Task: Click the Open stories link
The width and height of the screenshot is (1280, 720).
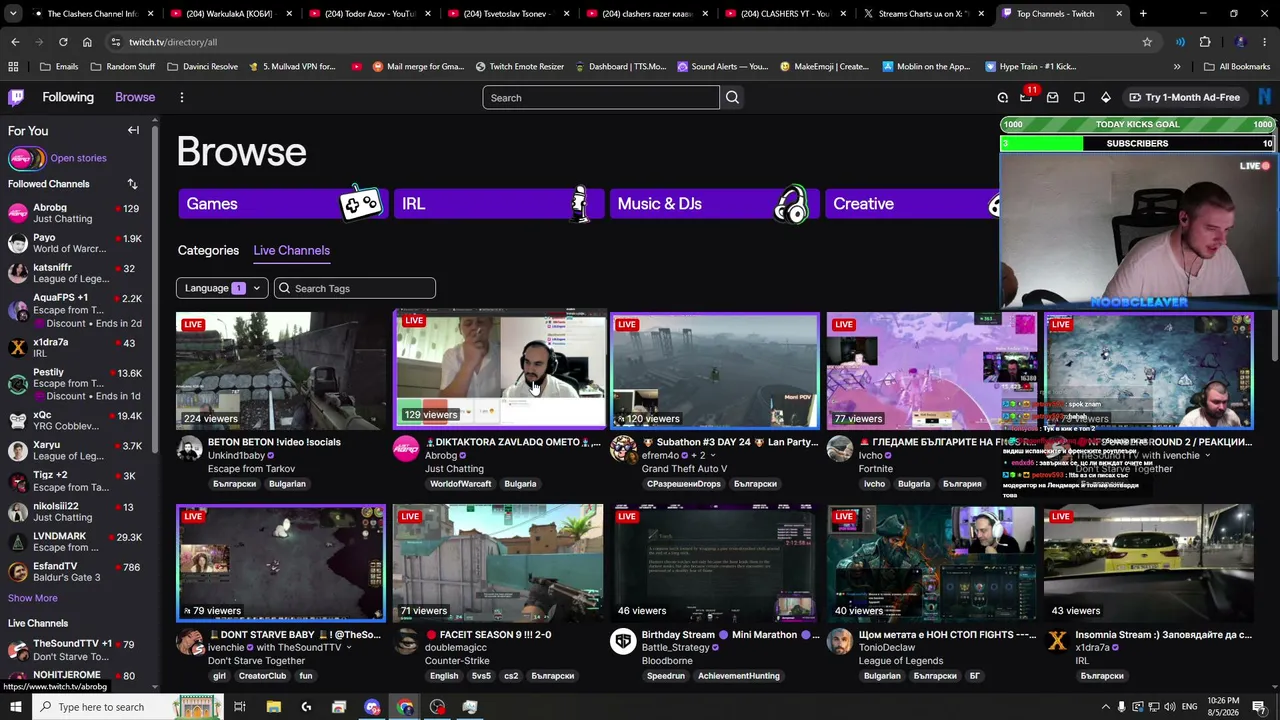Action: pos(78,158)
